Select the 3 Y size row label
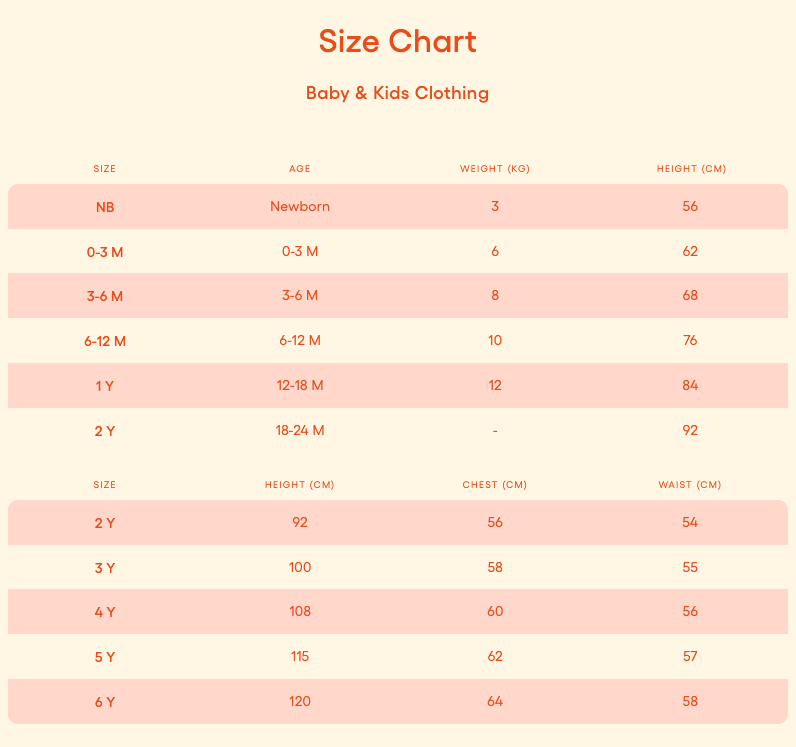 tap(105, 568)
